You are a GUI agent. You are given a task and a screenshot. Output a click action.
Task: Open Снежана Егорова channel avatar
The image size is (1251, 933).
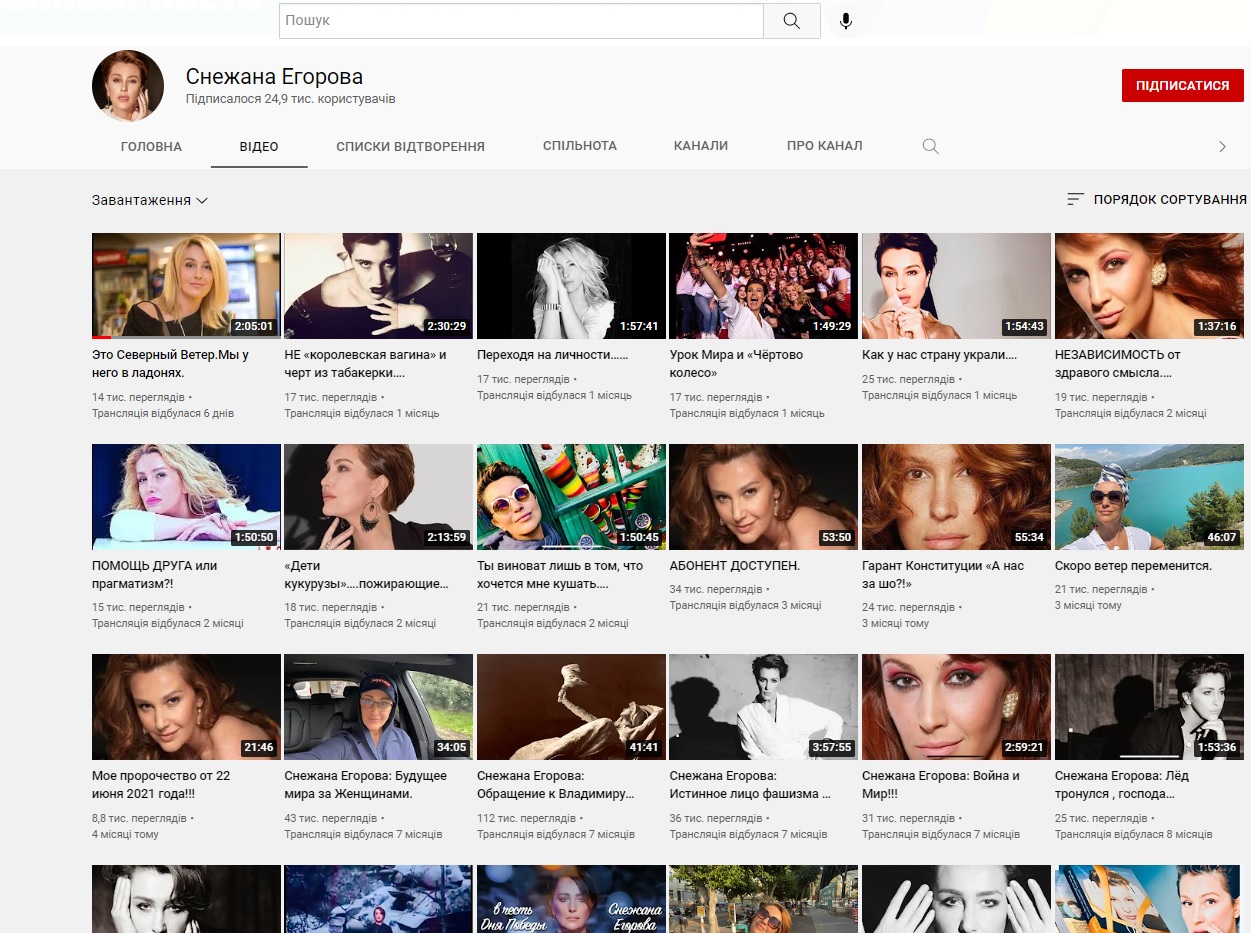tap(128, 86)
